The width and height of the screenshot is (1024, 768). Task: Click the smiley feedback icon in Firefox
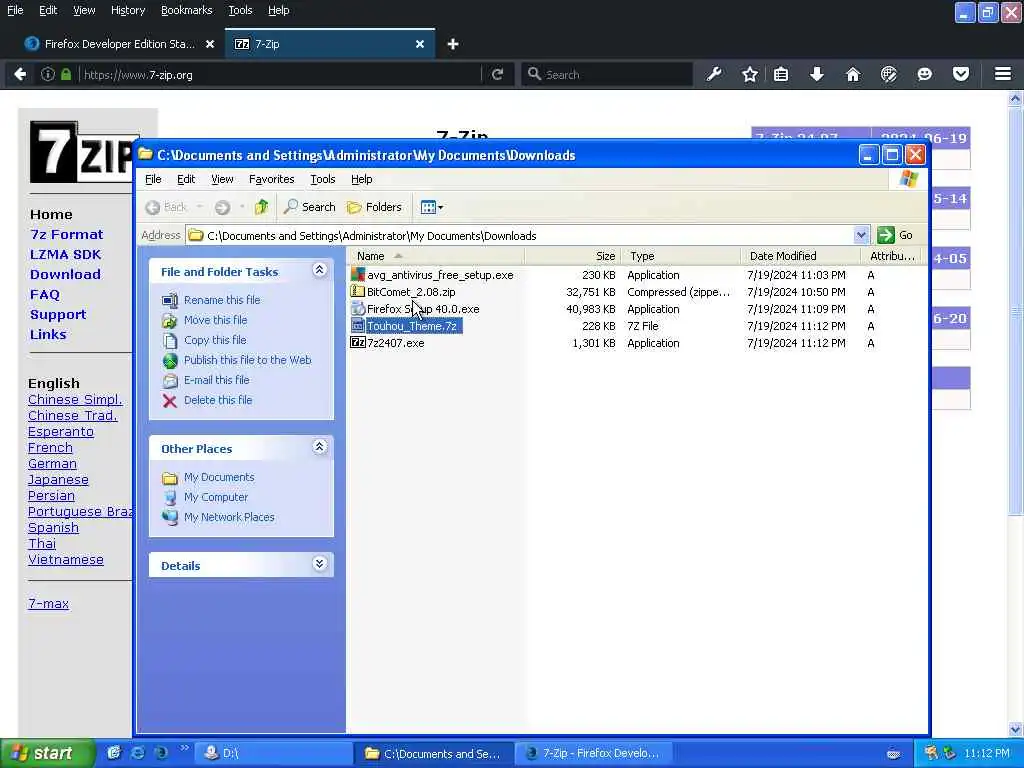pos(925,74)
